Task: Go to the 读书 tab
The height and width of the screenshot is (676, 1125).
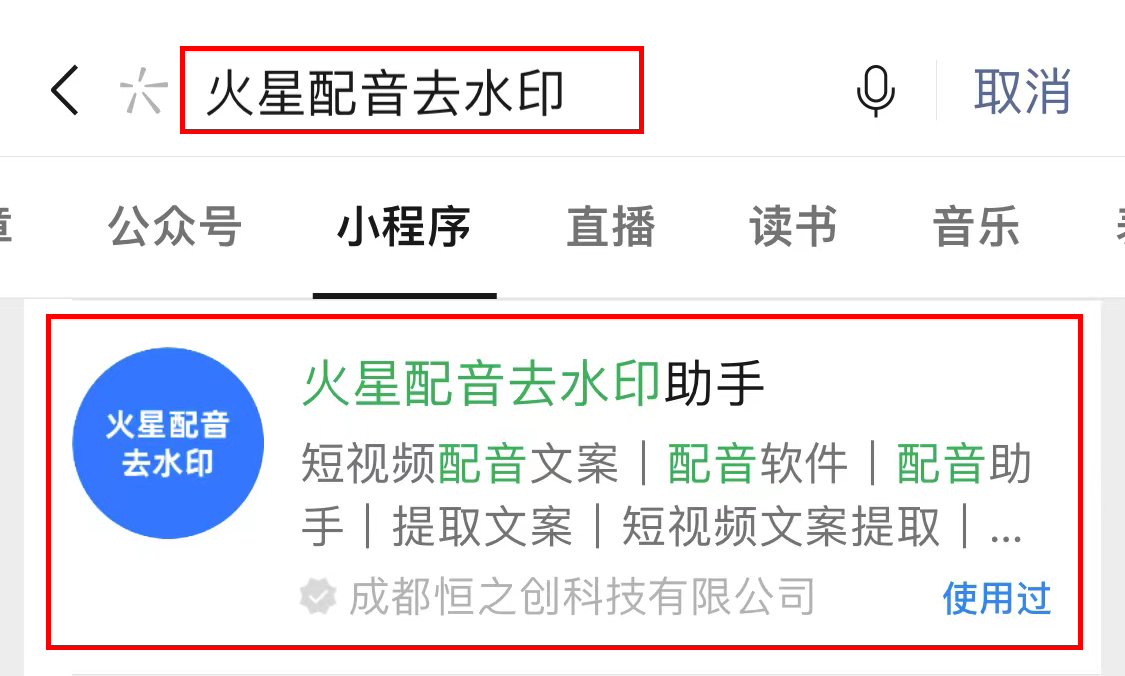Action: (x=794, y=226)
